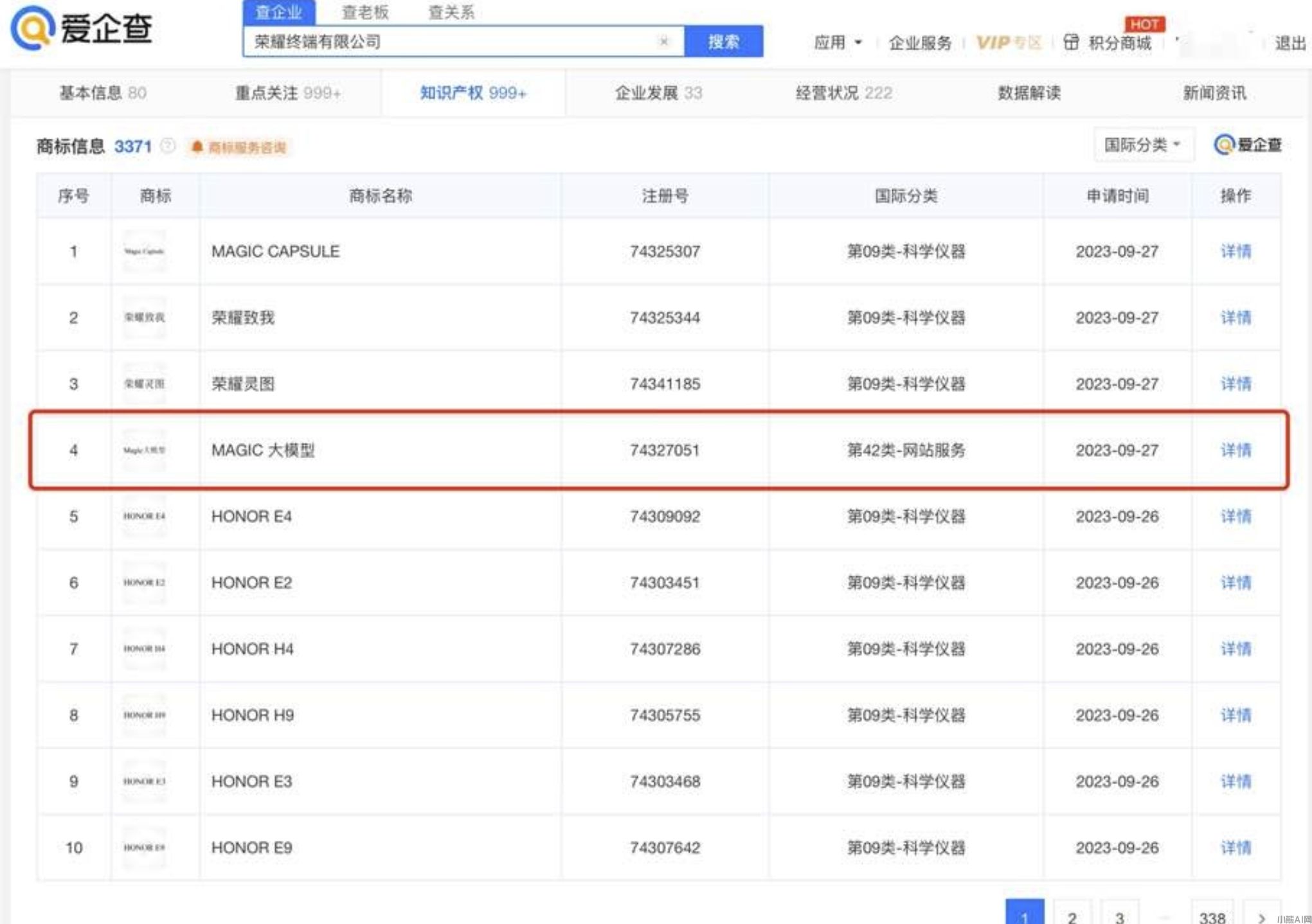Open the HONOR H4 trademark thumbnail
1312x924 pixels.
145,649
